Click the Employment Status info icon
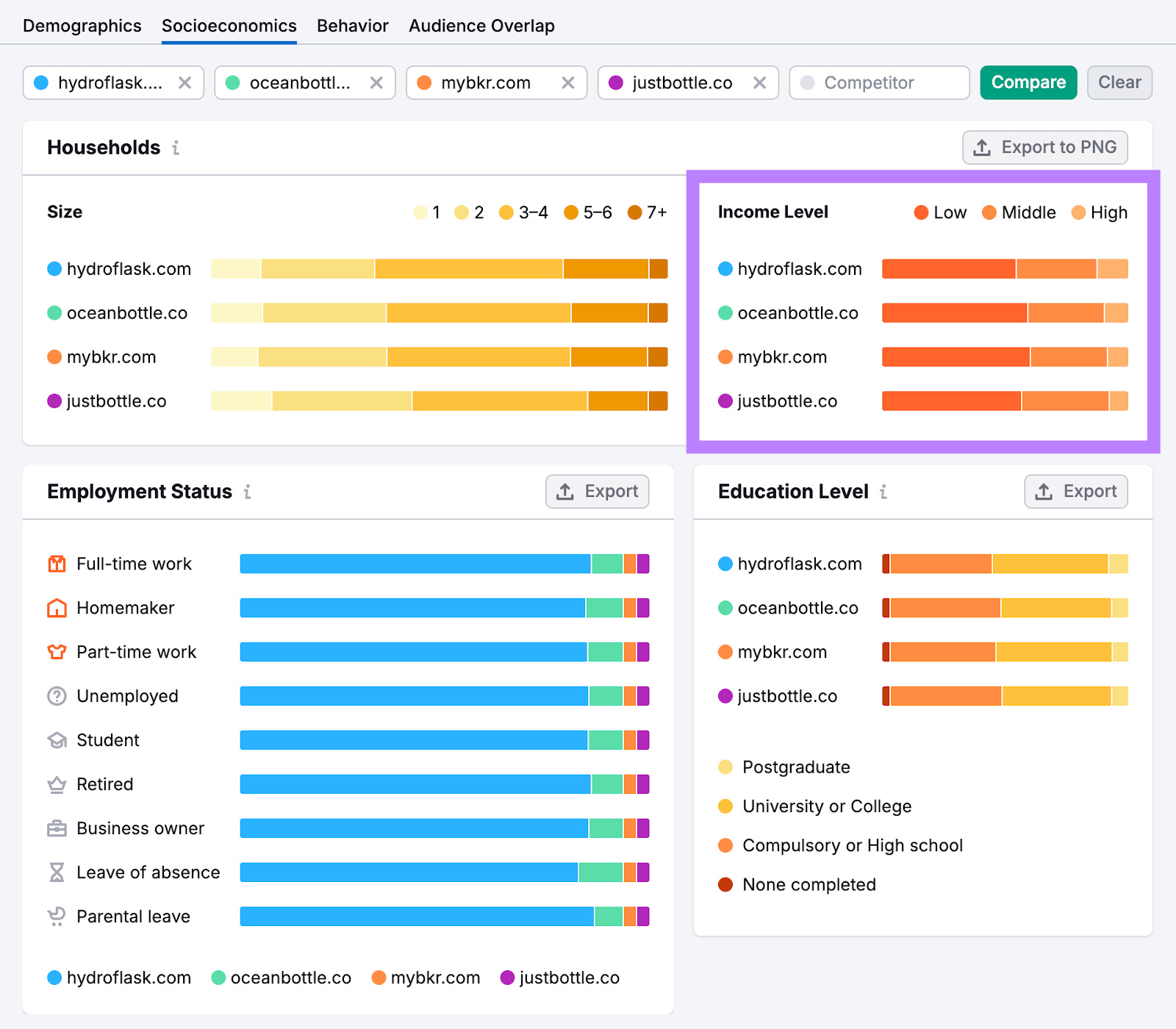The image size is (1176, 1029). pyautogui.click(x=248, y=492)
